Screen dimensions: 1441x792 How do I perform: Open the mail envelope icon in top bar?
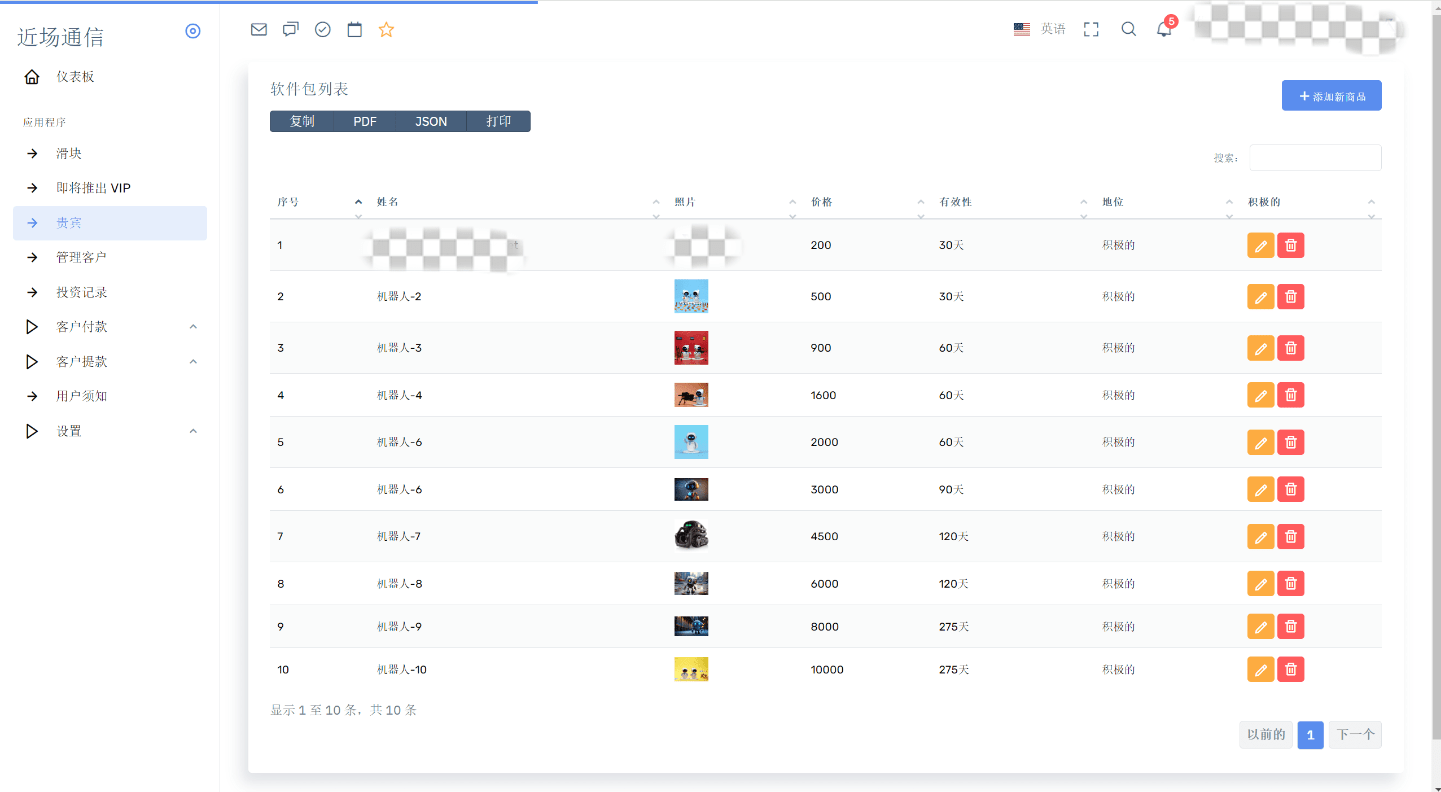259,29
